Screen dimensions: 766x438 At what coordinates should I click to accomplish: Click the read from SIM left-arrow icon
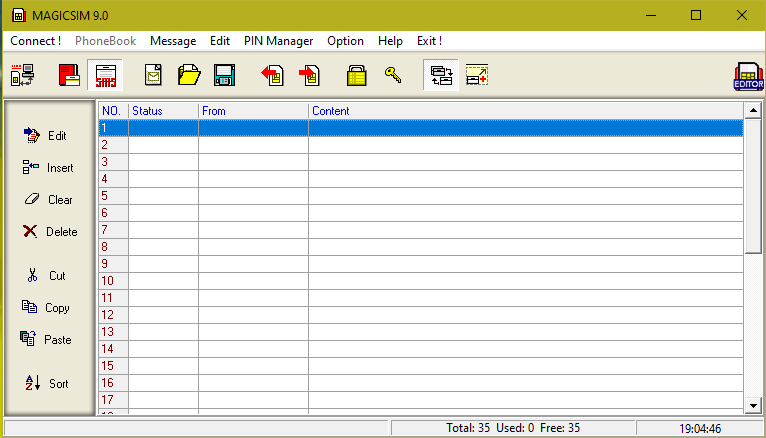[x=273, y=75]
